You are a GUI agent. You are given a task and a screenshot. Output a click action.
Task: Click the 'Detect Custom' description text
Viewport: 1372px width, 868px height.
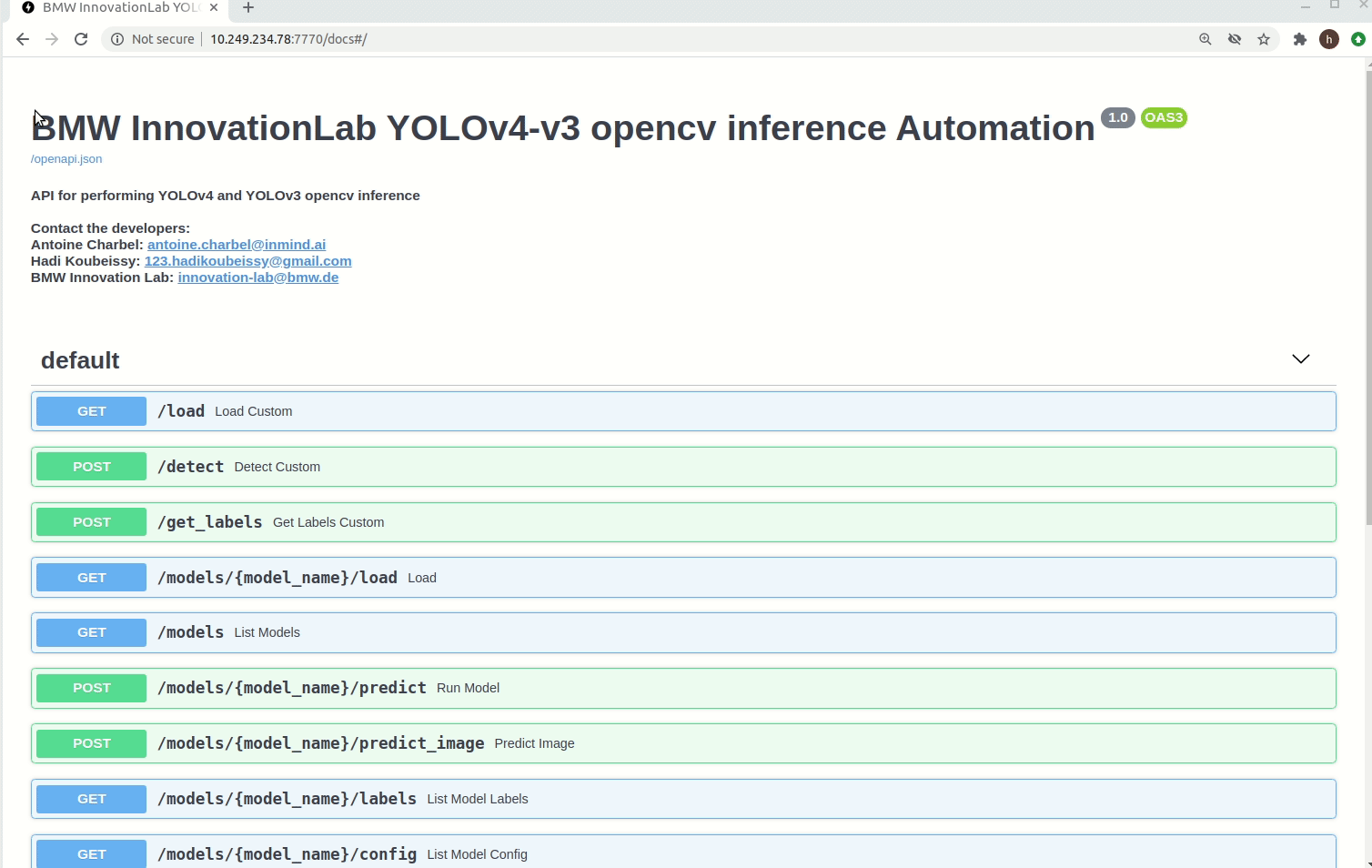point(277,467)
